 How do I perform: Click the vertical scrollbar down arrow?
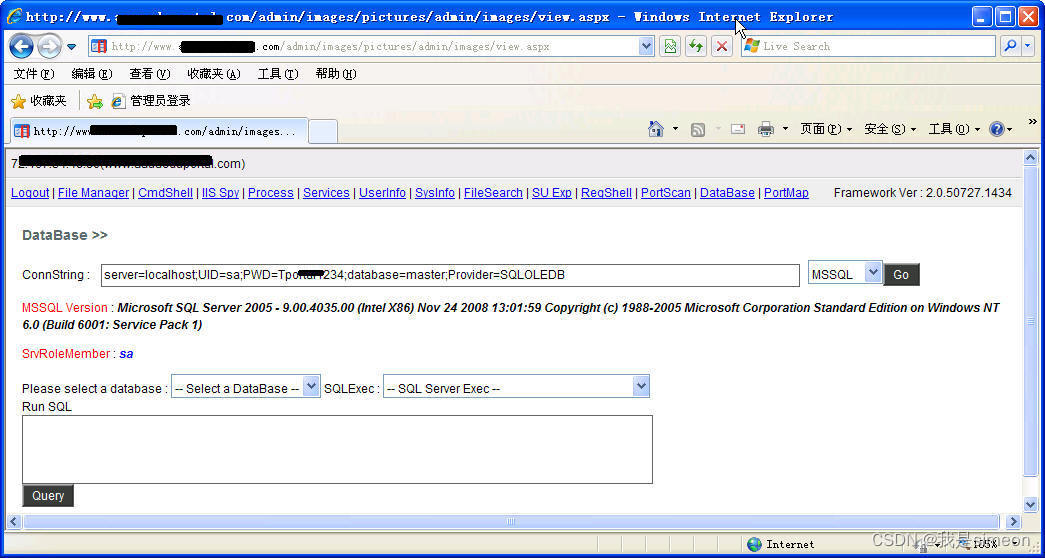[x=1030, y=504]
